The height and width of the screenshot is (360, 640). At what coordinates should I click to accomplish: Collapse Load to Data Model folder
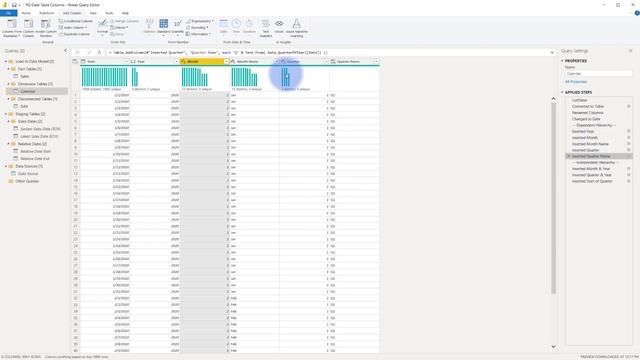[x=6, y=62]
